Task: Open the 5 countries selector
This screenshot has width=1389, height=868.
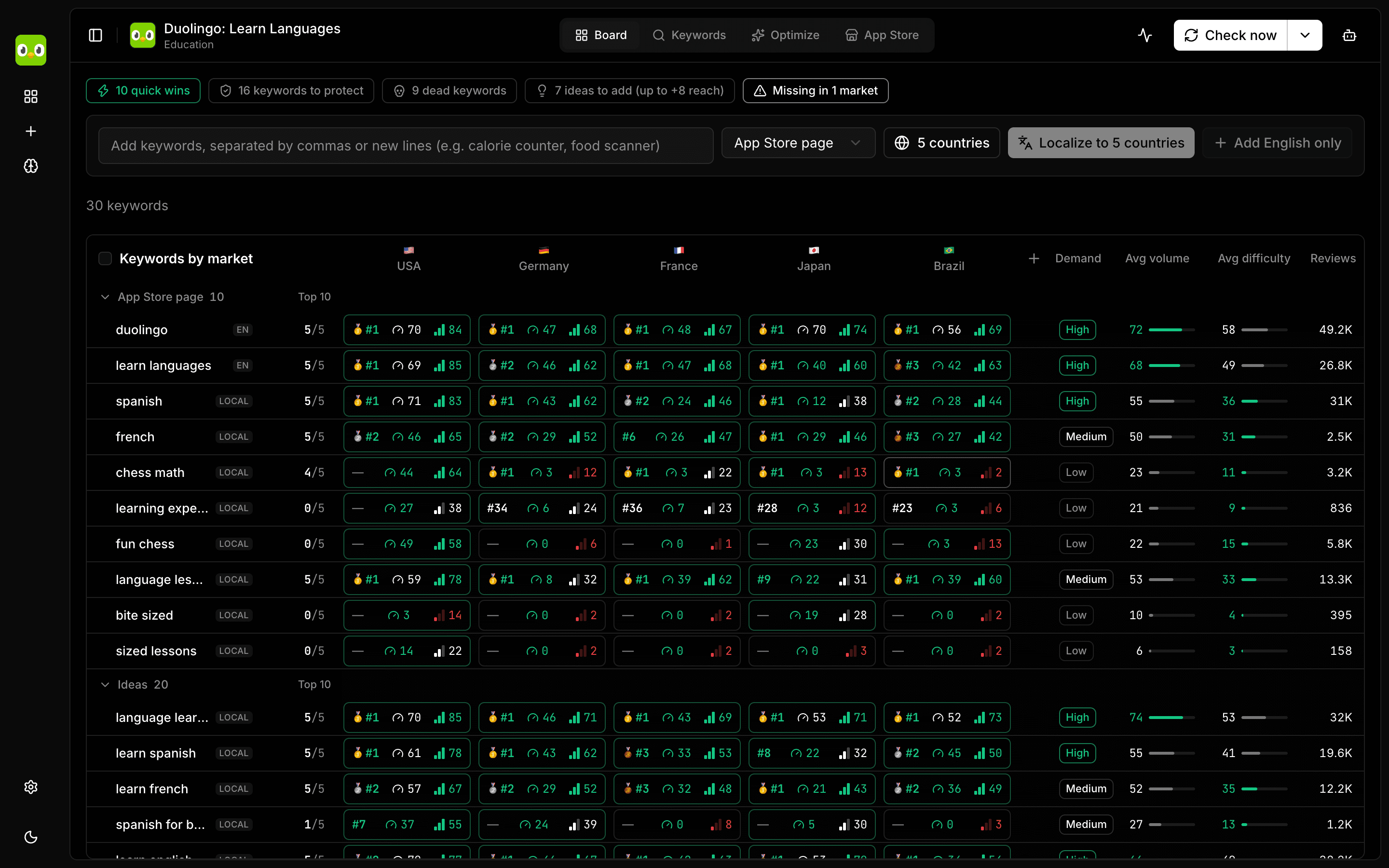Action: [x=941, y=142]
